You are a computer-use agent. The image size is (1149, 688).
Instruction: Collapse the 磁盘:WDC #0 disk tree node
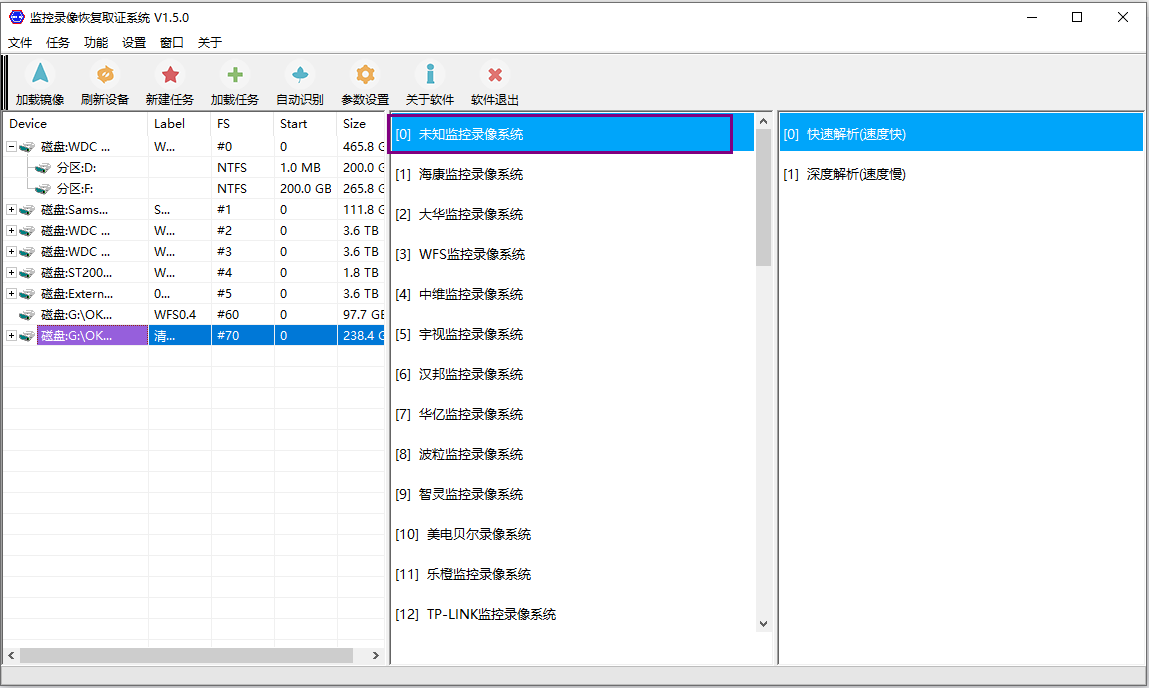11,147
